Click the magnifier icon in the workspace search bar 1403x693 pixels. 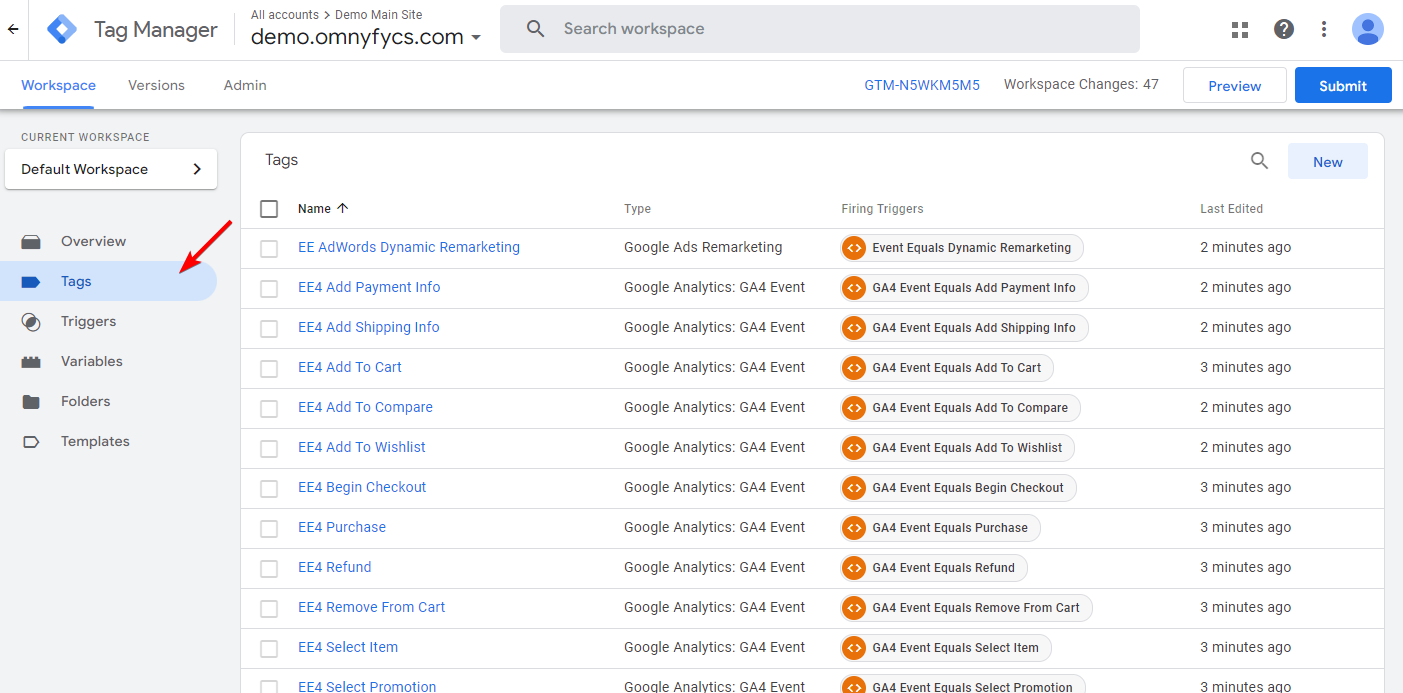point(536,29)
